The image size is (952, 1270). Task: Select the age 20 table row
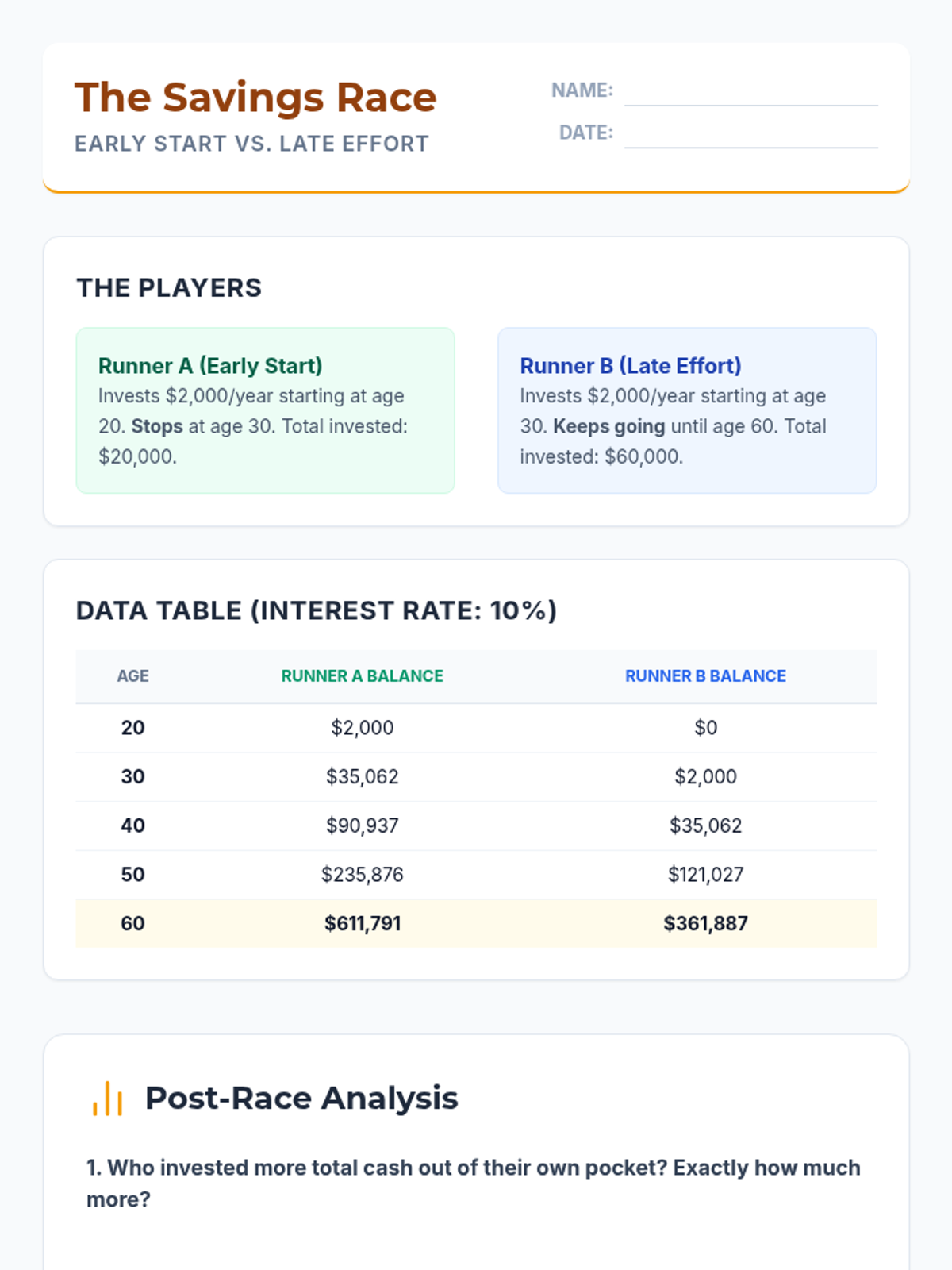click(x=476, y=728)
